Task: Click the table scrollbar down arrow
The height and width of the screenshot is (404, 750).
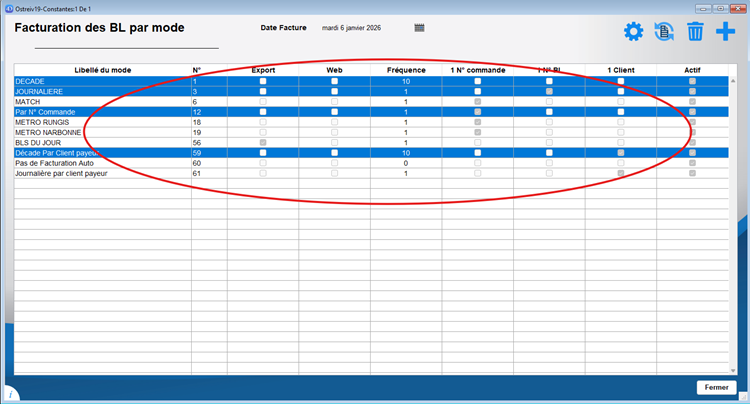Action: (733, 370)
